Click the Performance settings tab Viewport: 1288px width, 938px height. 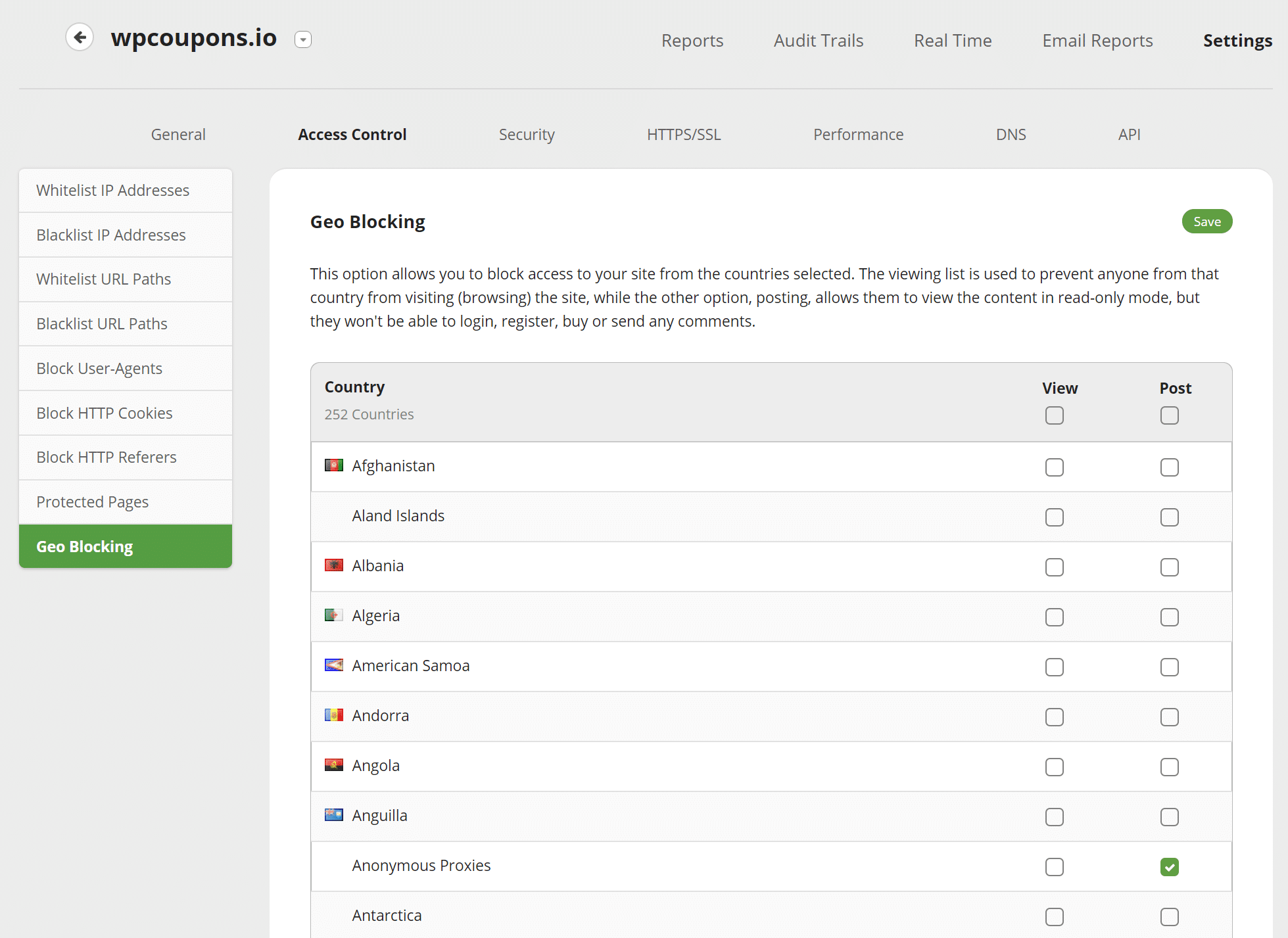coord(858,133)
